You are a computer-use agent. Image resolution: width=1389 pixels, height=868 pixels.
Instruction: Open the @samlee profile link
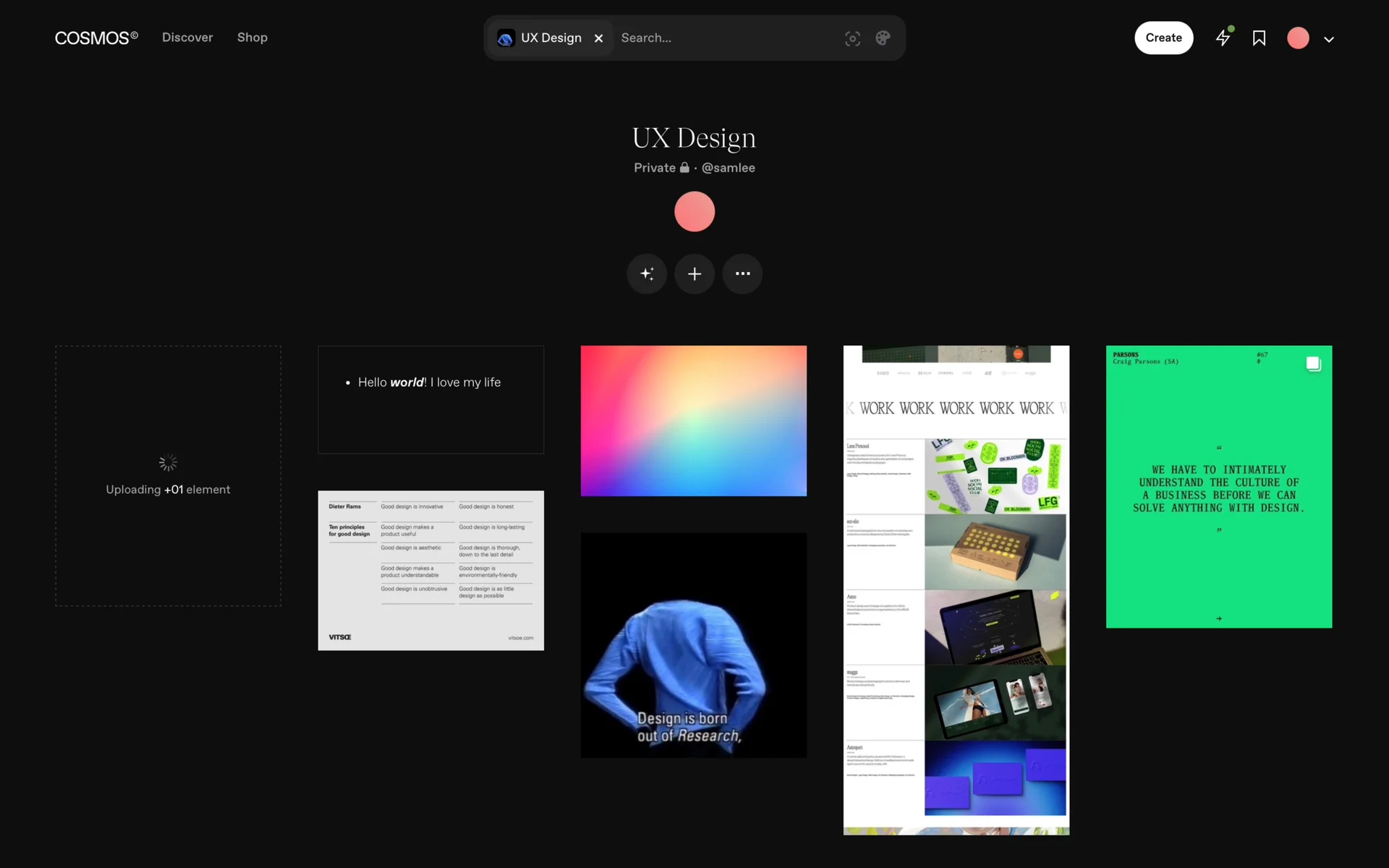pos(728,168)
